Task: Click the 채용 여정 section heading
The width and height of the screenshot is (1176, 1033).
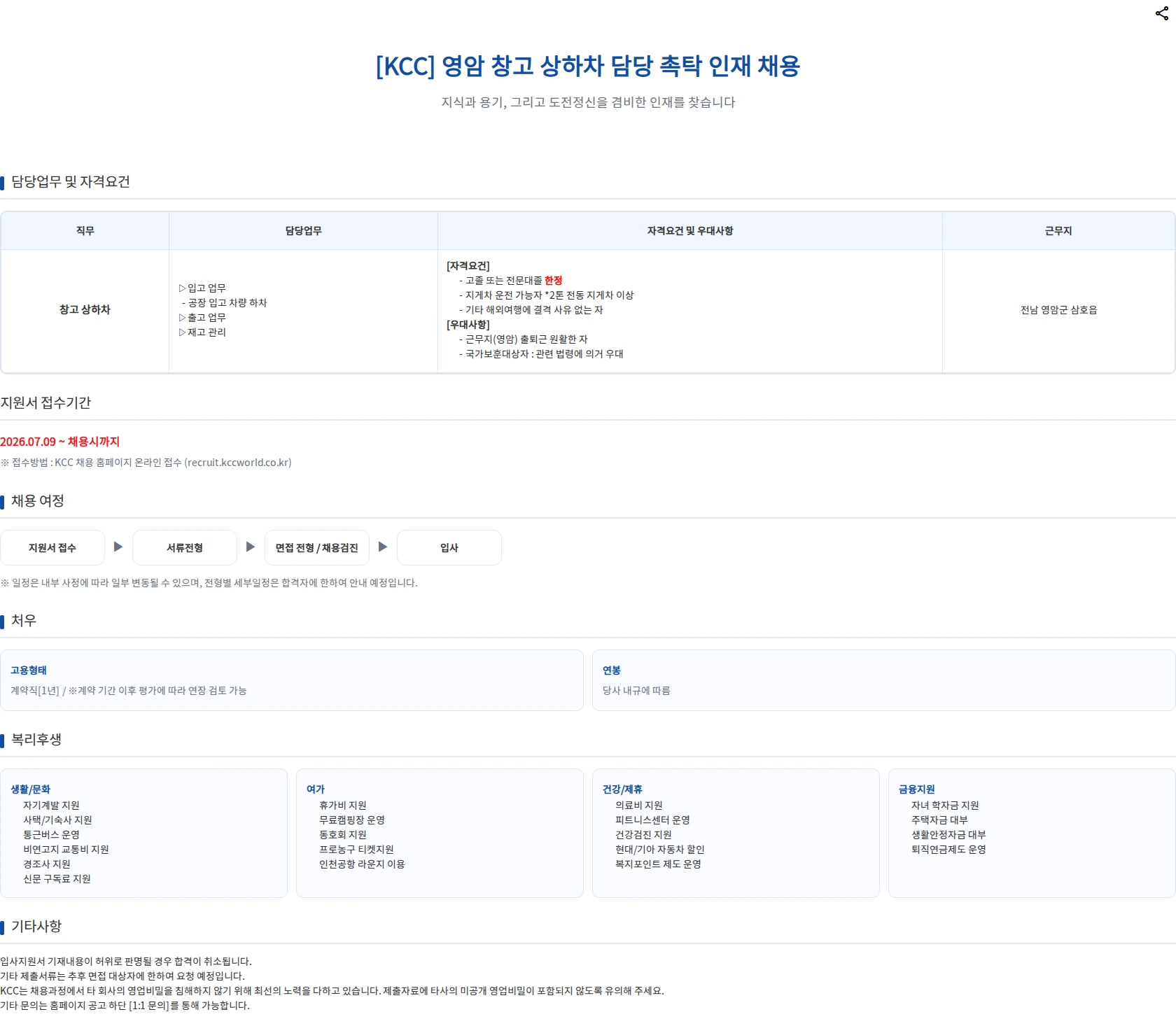Action: click(38, 501)
